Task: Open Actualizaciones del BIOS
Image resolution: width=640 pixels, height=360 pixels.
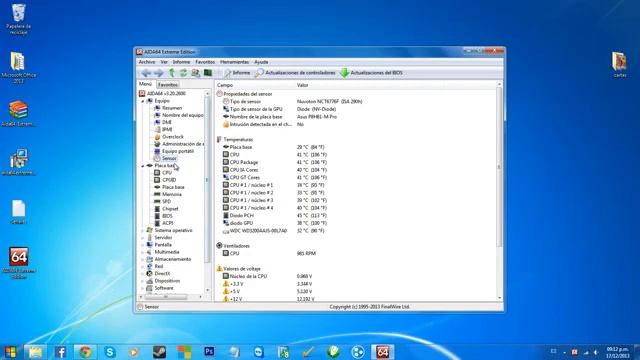Action: coord(371,73)
